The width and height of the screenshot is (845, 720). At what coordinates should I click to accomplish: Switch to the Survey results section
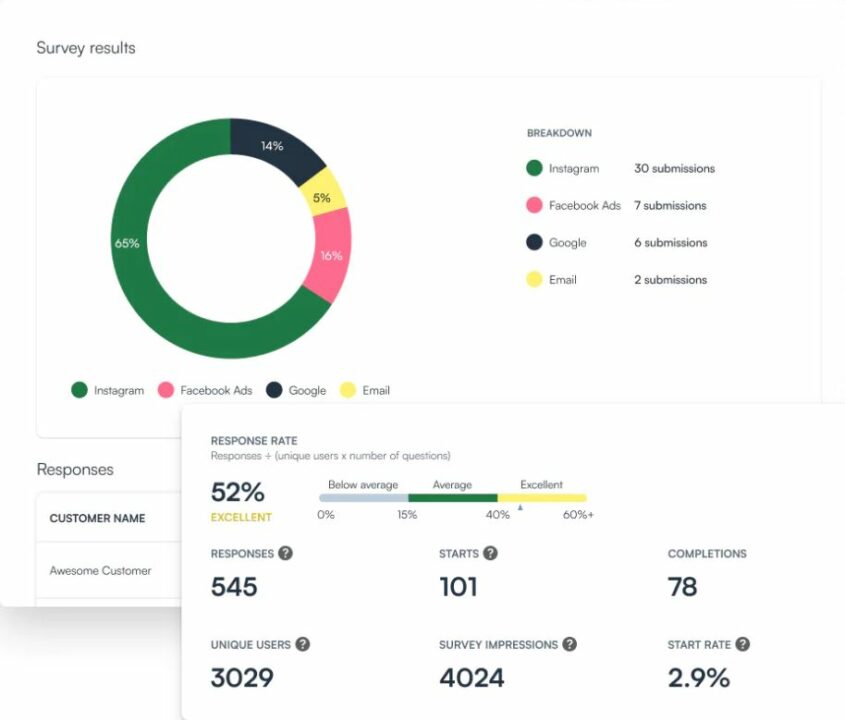click(85, 47)
